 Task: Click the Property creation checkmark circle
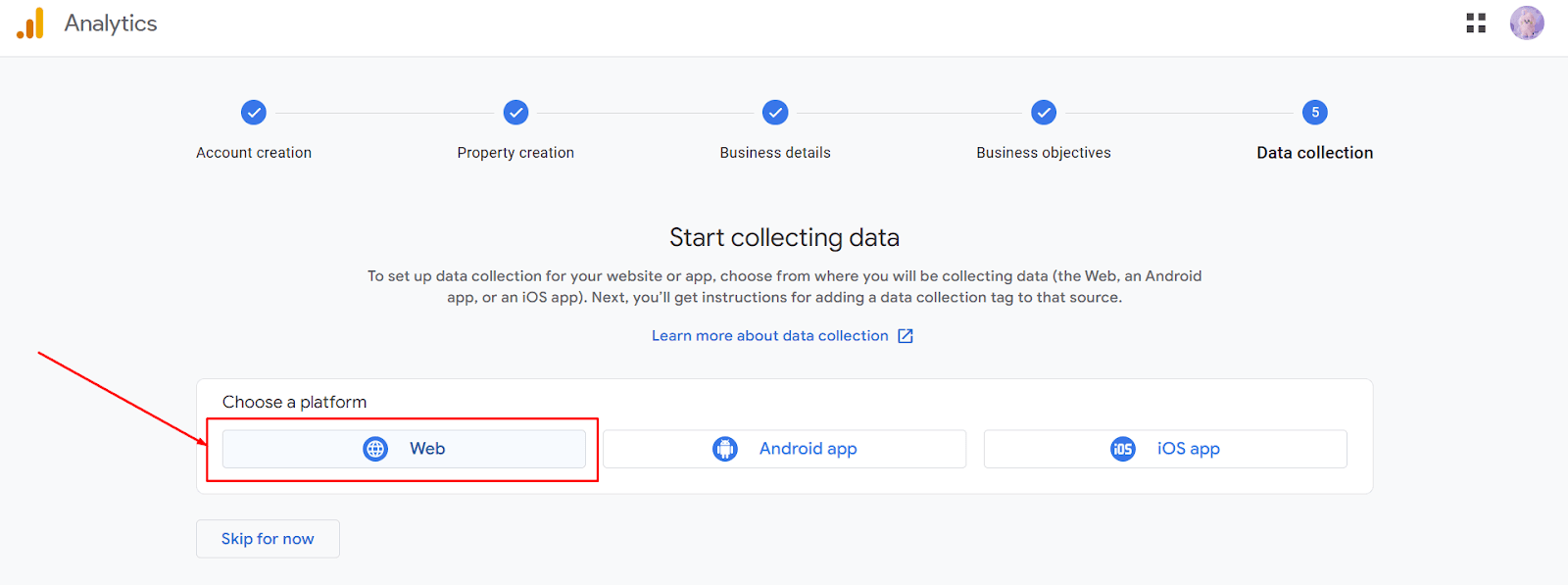coord(515,112)
